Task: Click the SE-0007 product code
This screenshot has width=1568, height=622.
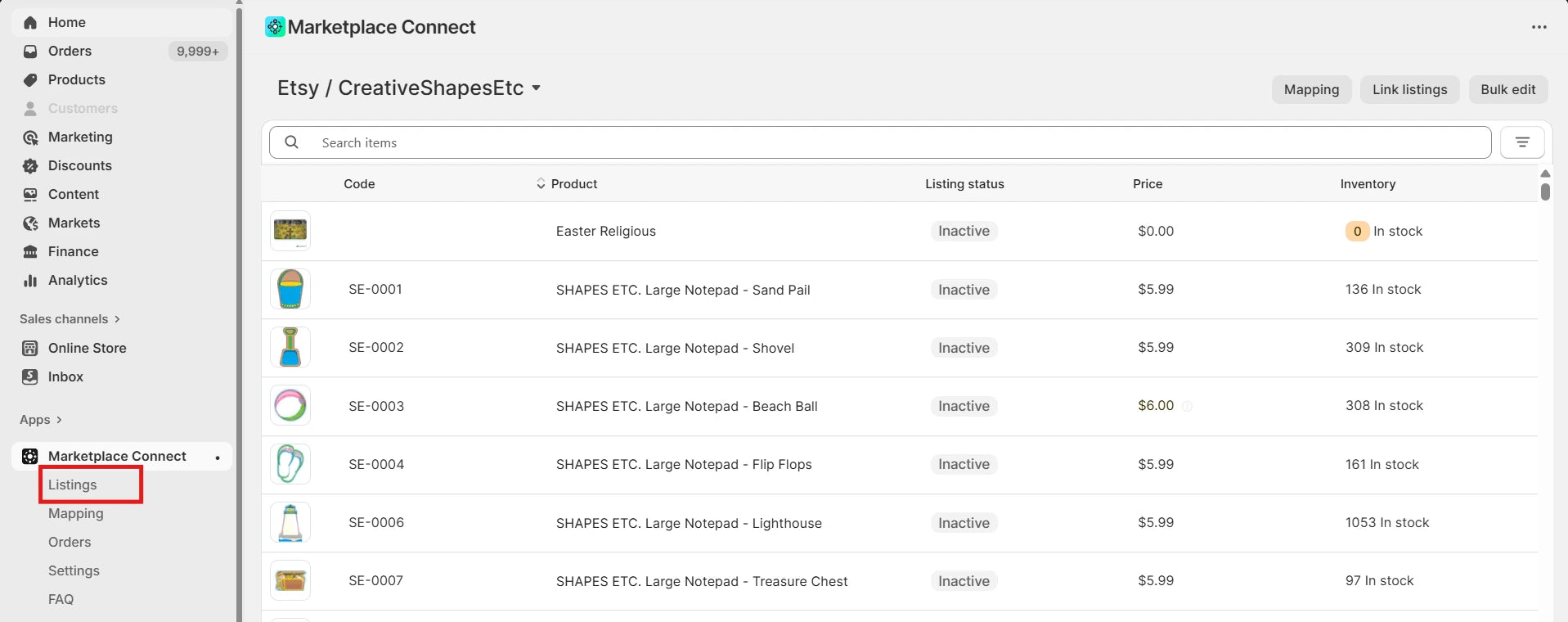Action: [x=376, y=581]
